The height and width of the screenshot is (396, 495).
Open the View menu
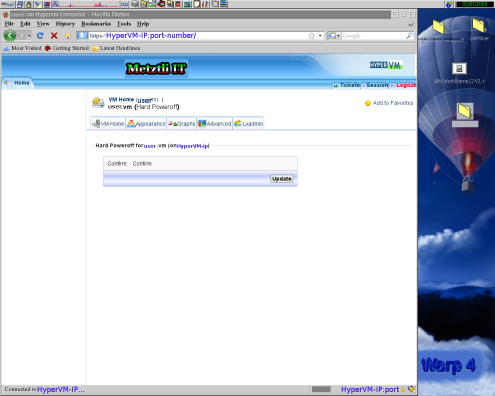tap(43, 24)
